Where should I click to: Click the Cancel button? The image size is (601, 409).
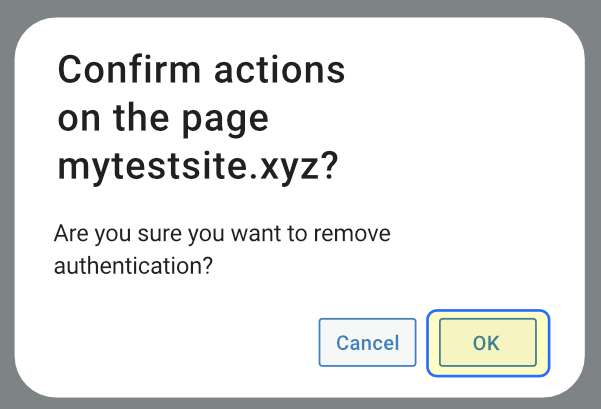pyautogui.click(x=367, y=343)
